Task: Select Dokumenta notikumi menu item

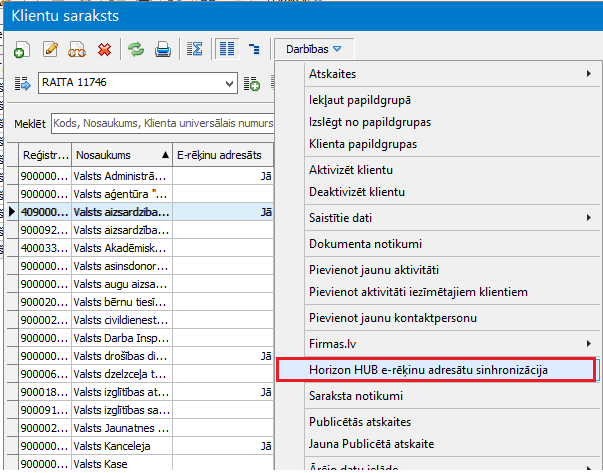Action: [x=450, y=244]
